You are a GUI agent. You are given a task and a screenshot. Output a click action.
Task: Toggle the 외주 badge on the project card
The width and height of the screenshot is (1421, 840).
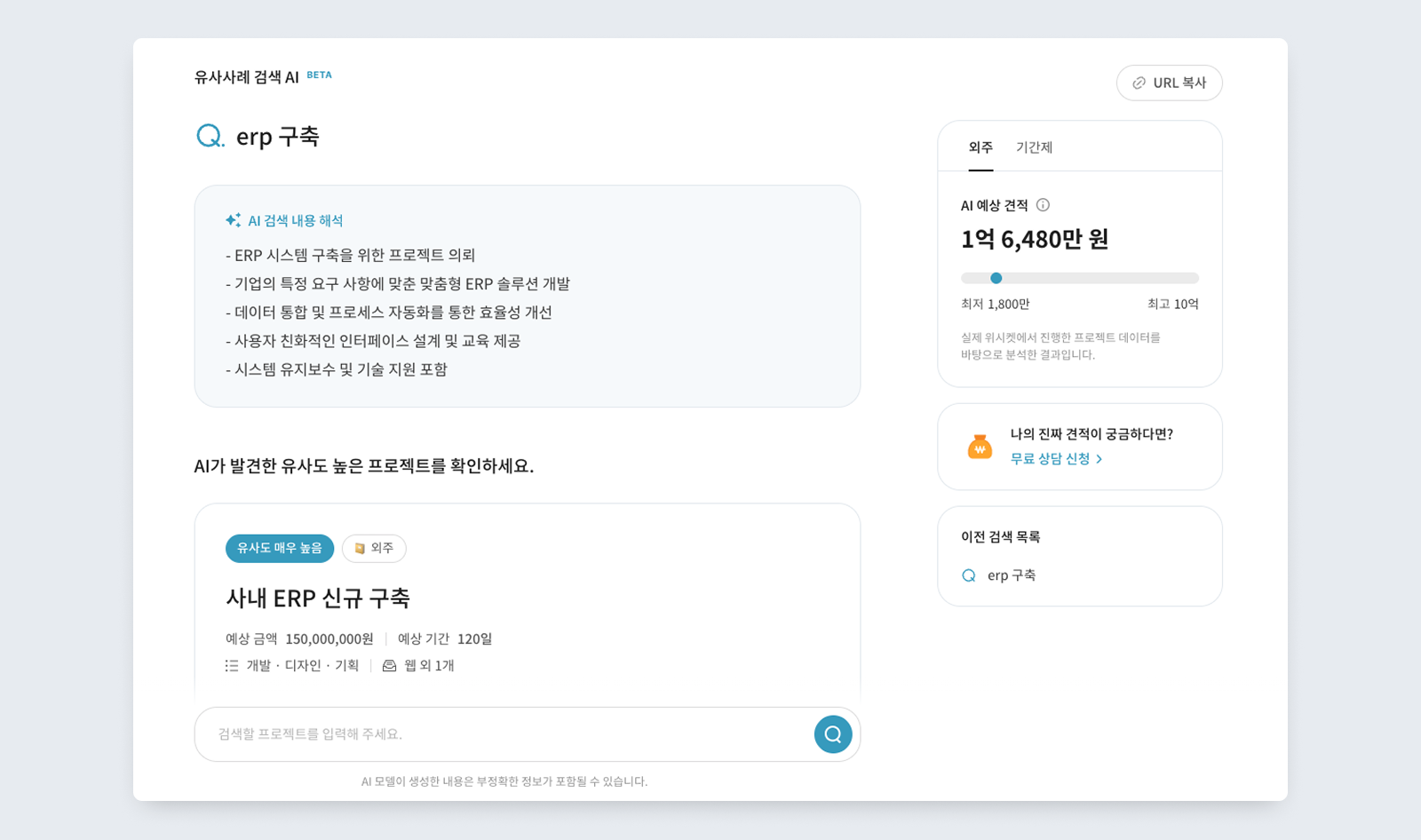(x=374, y=549)
